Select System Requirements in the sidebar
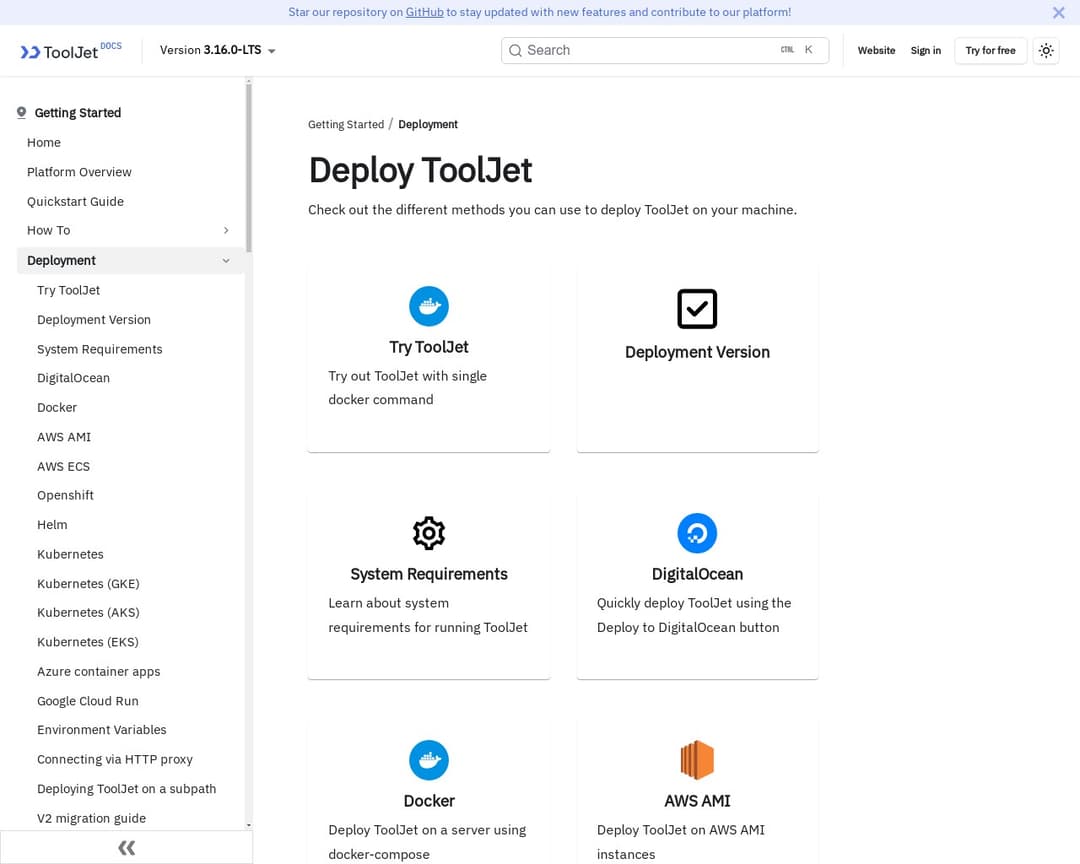The image size is (1080, 864). 100,349
